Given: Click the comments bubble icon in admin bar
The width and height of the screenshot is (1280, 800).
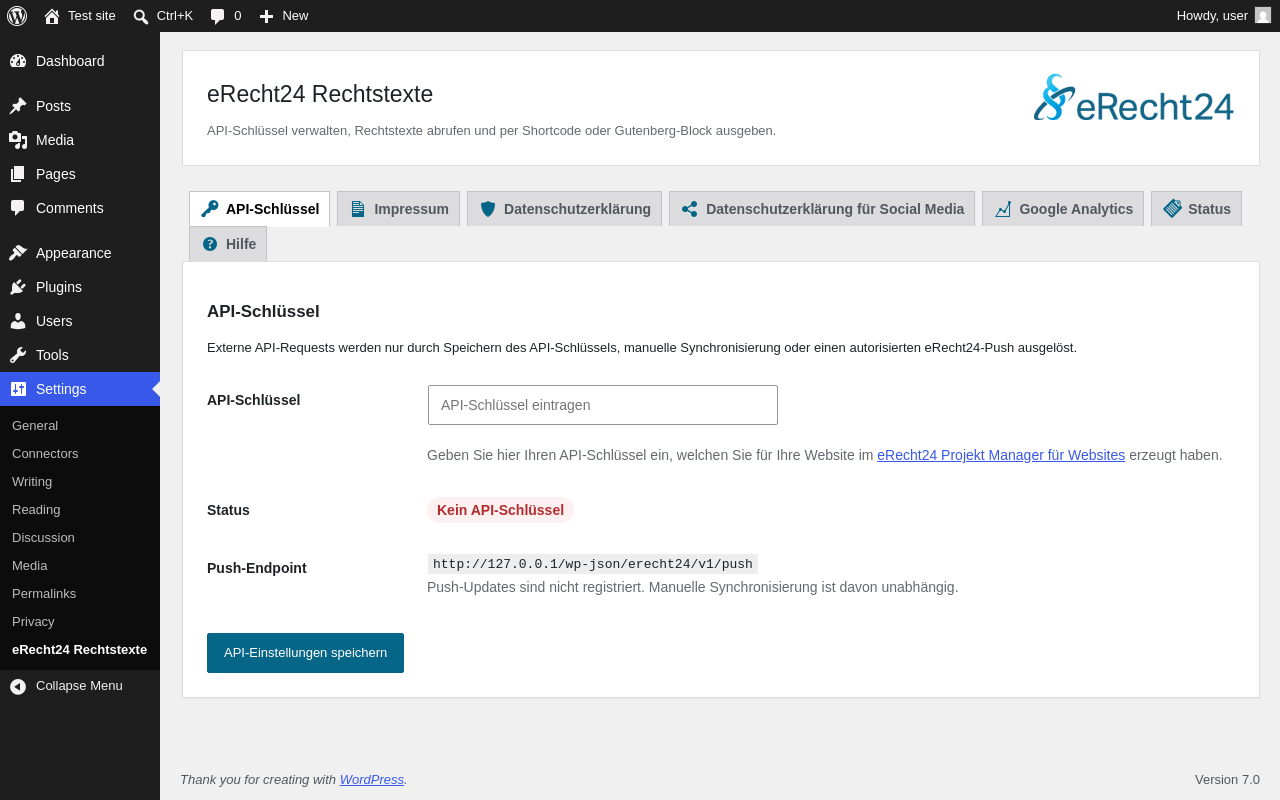Looking at the screenshot, I should coord(218,16).
